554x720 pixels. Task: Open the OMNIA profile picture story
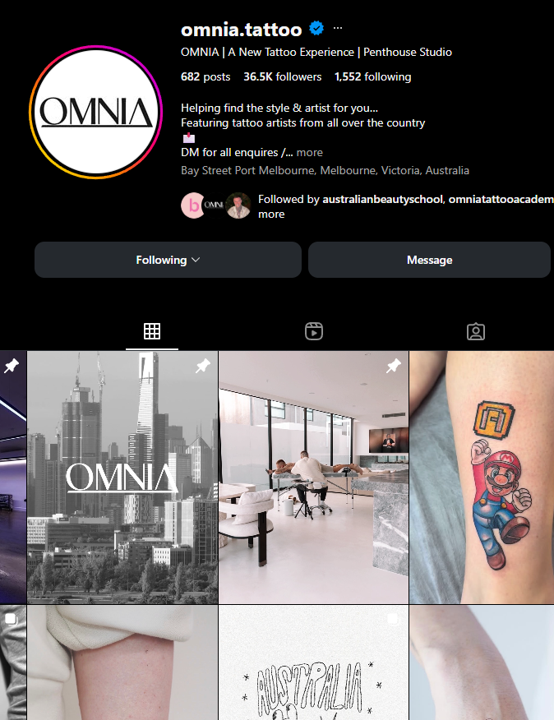click(x=96, y=112)
